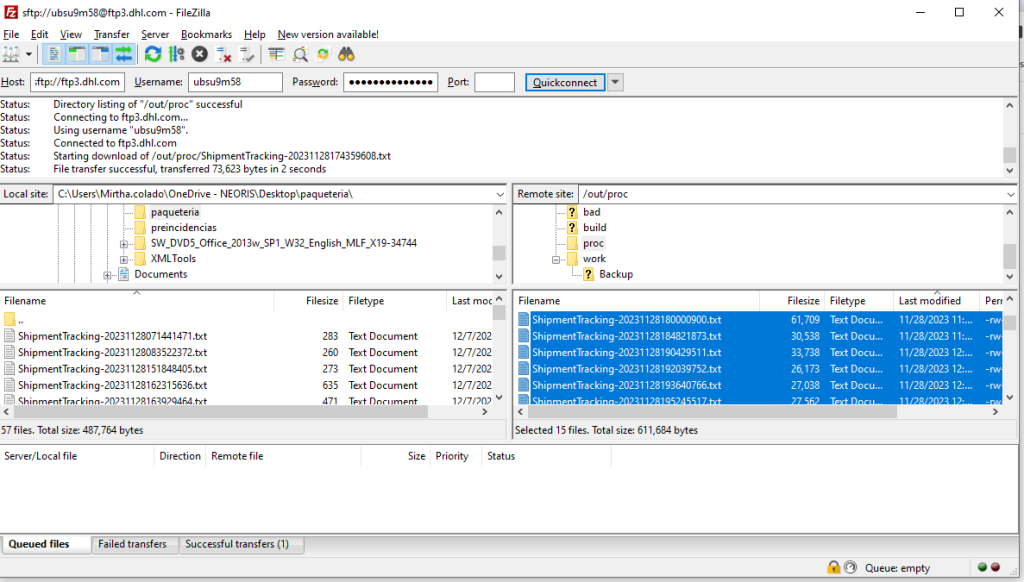Image resolution: width=1024 pixels, height=582 pixels.
Task: Click the speed limits indicator icon
Action: coord(850,567)
